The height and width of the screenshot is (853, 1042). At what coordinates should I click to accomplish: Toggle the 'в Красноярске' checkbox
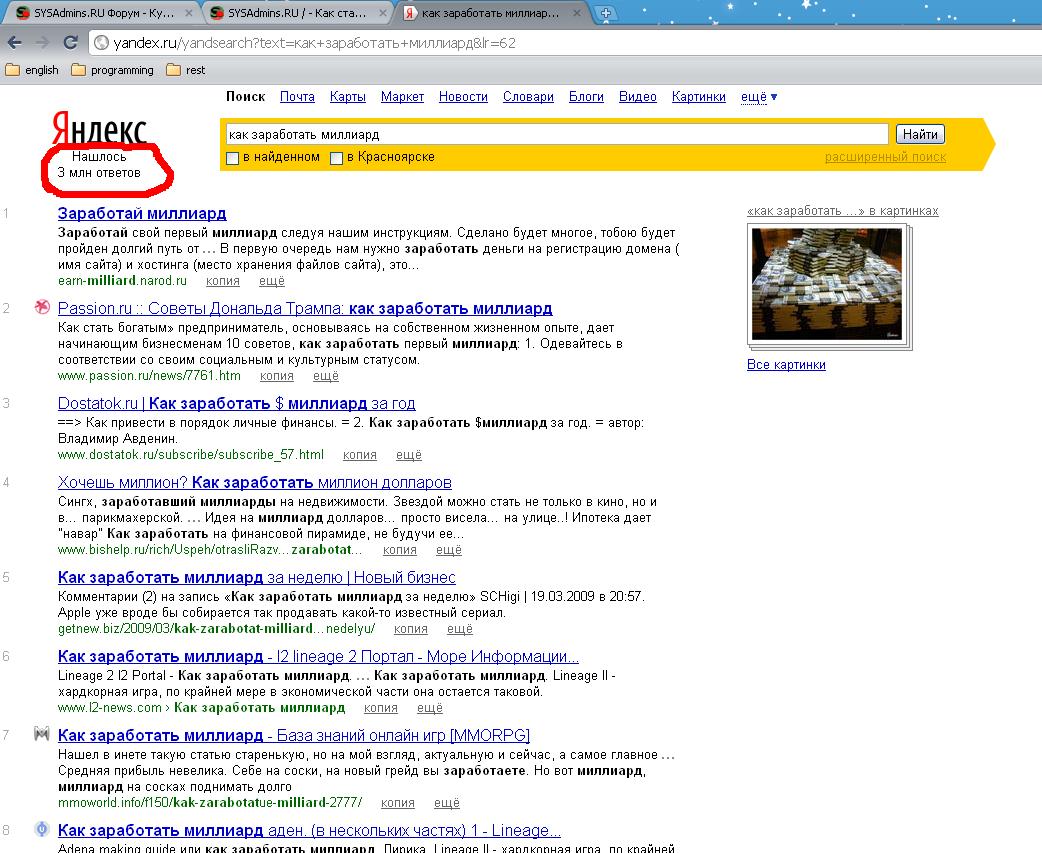[336, 158]
